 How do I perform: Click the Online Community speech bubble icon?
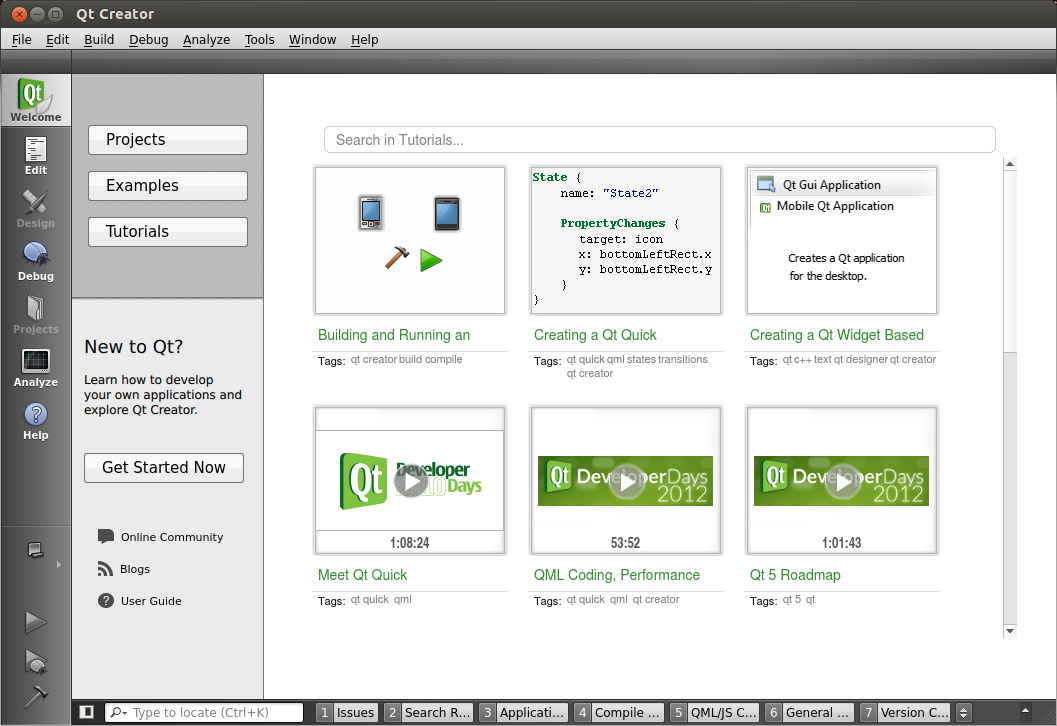pos(106,537)
